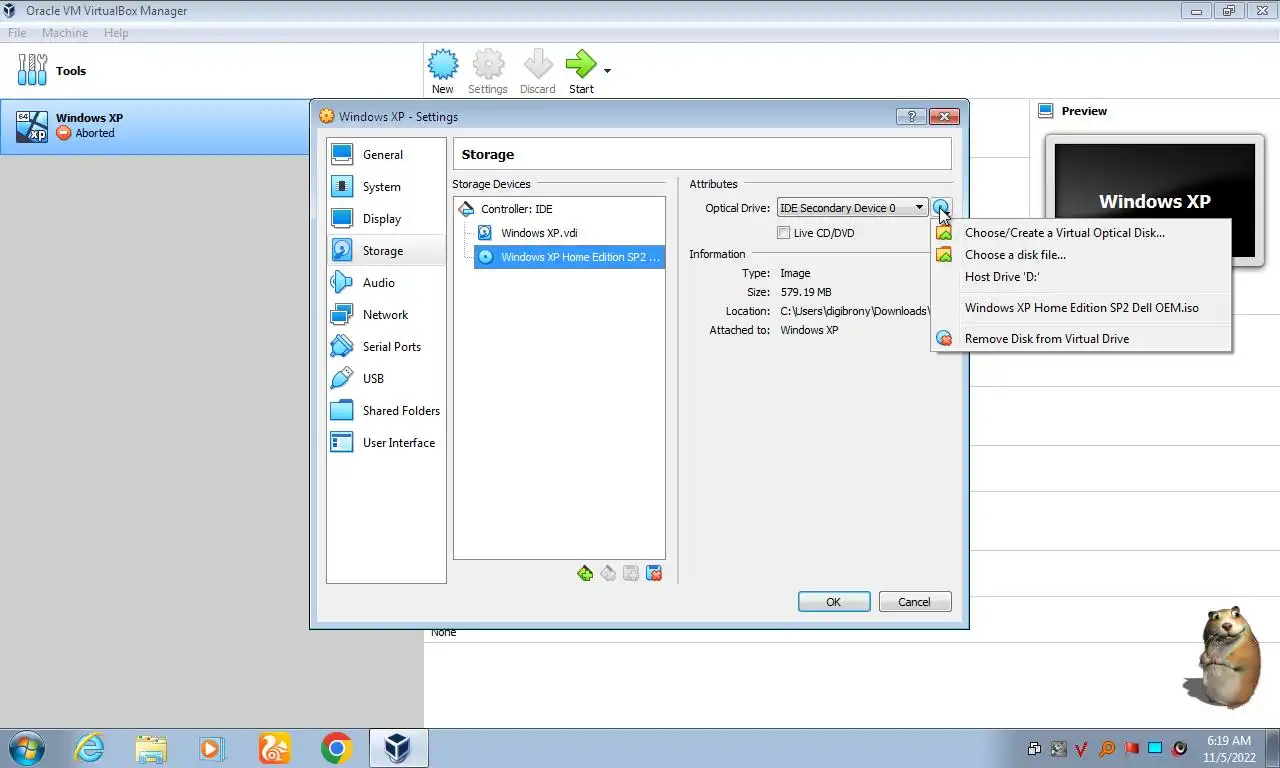Open the media player taskbar icon
Screen dimensions: 1280x768
click(212, 748)
